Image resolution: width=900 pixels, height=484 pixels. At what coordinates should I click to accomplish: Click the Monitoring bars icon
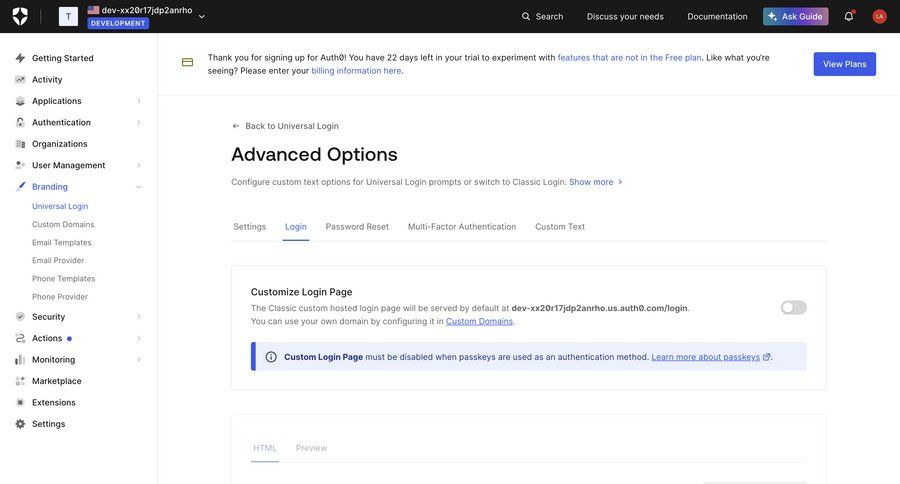[20, 359]
